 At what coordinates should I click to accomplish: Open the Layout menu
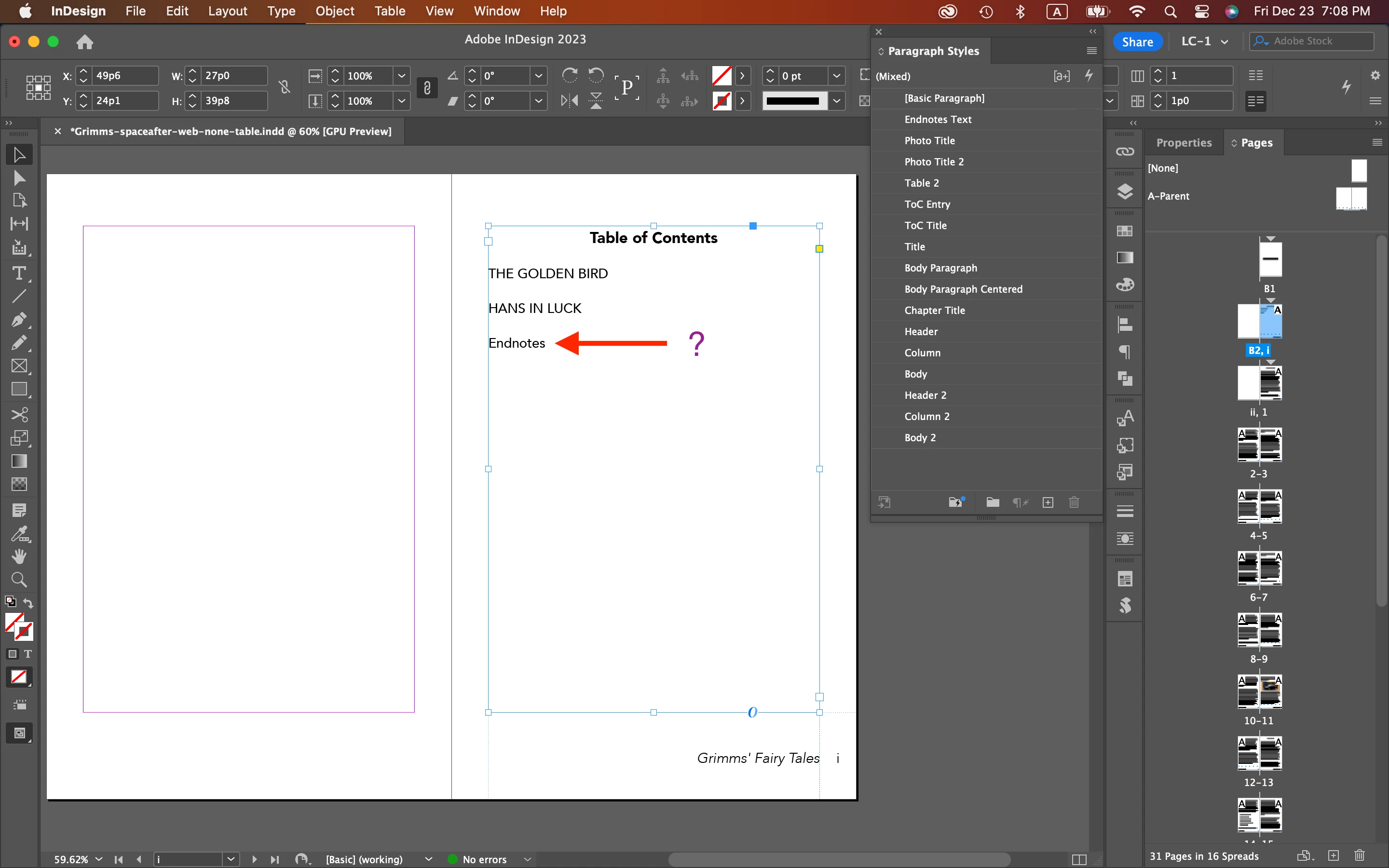tap(227, 11)
